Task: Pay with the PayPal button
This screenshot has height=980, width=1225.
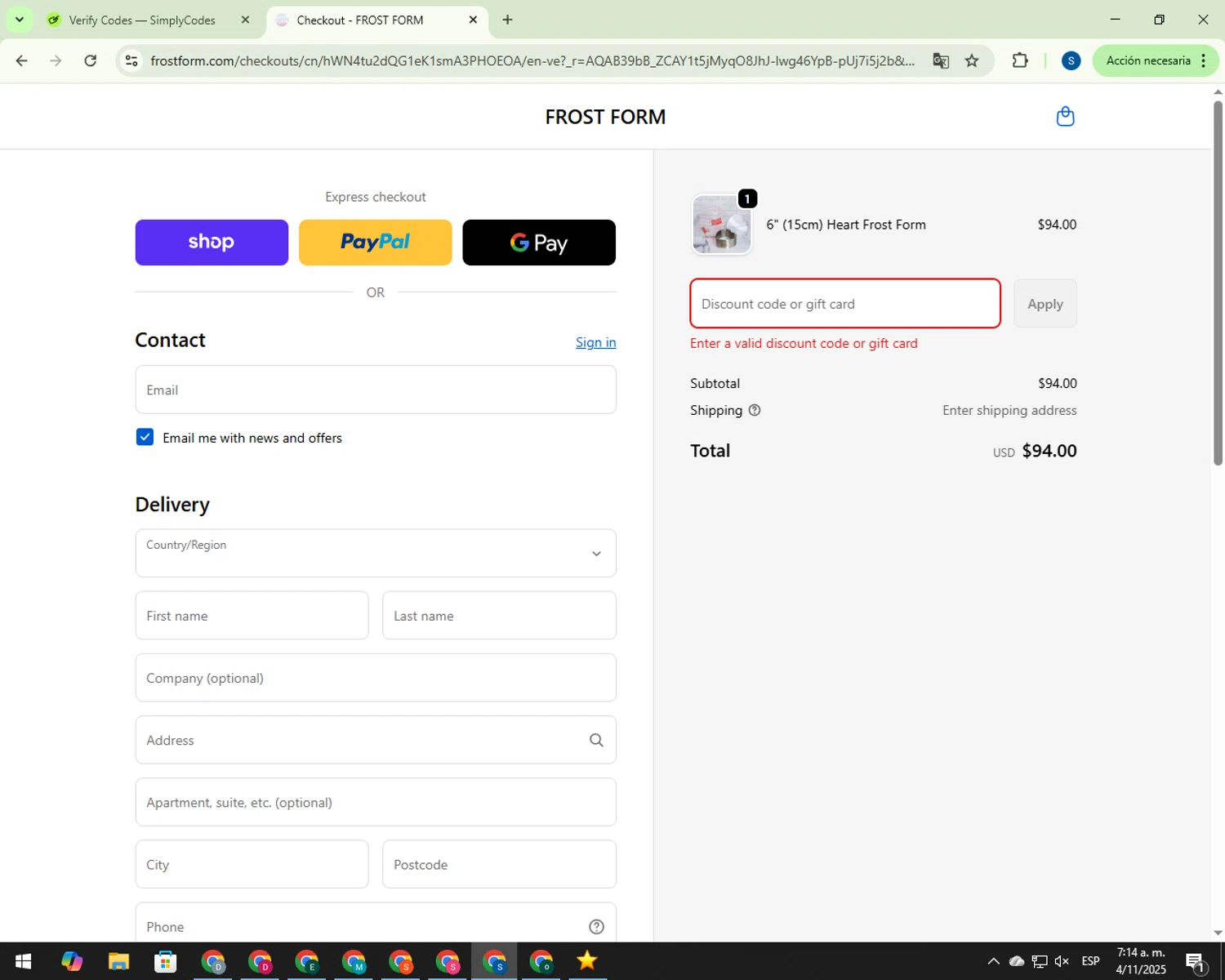Action: coord(375,243)
